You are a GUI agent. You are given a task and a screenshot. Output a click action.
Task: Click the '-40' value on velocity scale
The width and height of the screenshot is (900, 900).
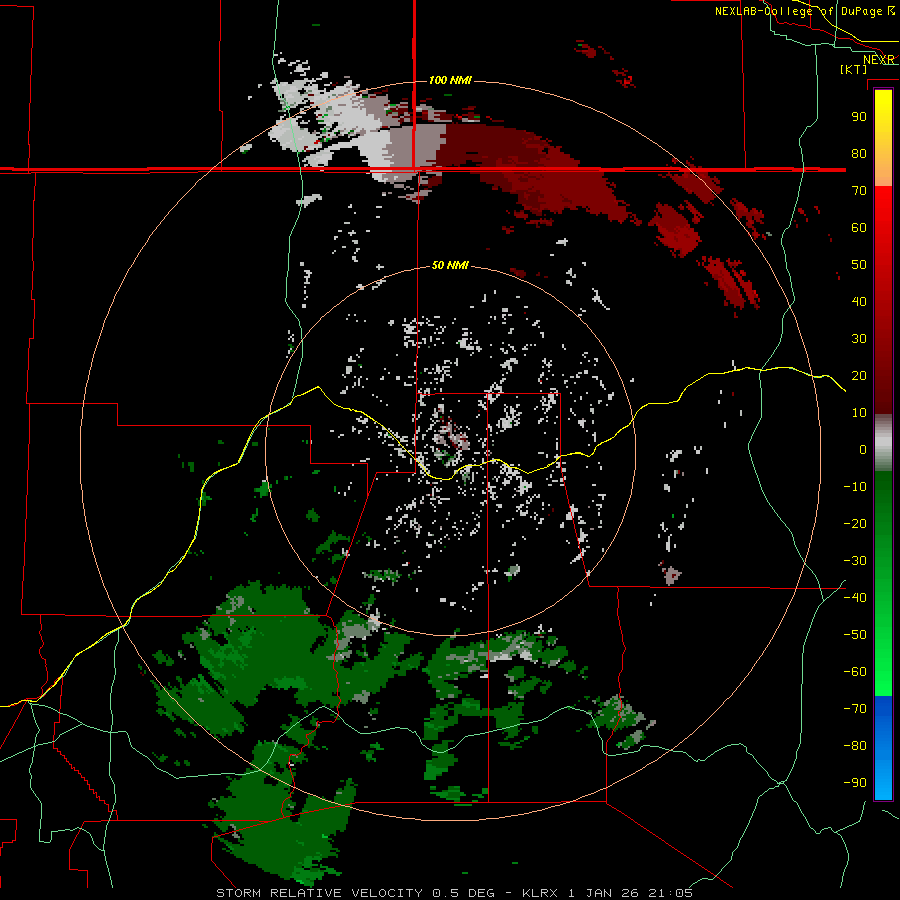(855, 598)
